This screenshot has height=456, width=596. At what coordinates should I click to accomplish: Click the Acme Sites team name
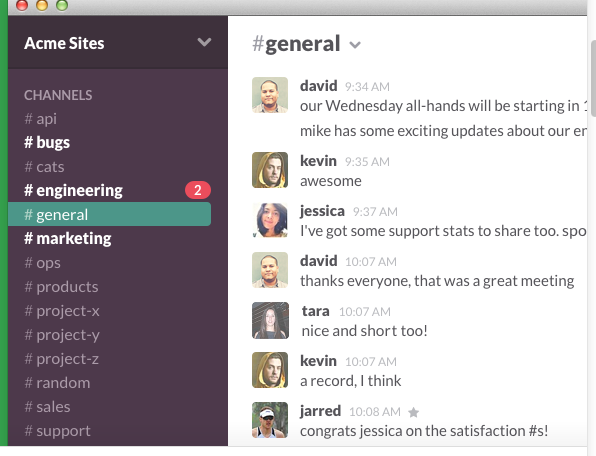pyautogui.click(x=64, y=43)
